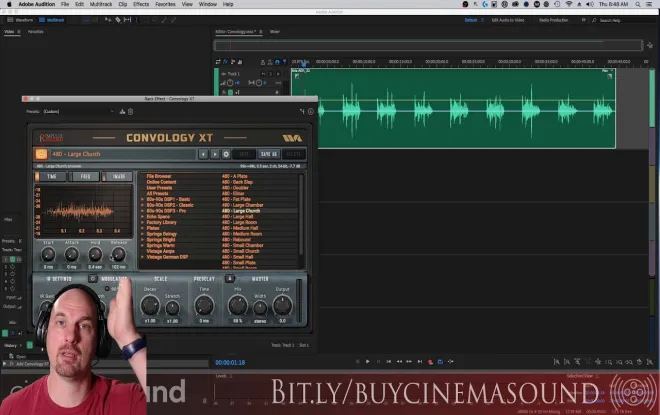This screenshot has width=660, height=415.
Task: Switch to Multitrack view
Action: coord(52,20)
